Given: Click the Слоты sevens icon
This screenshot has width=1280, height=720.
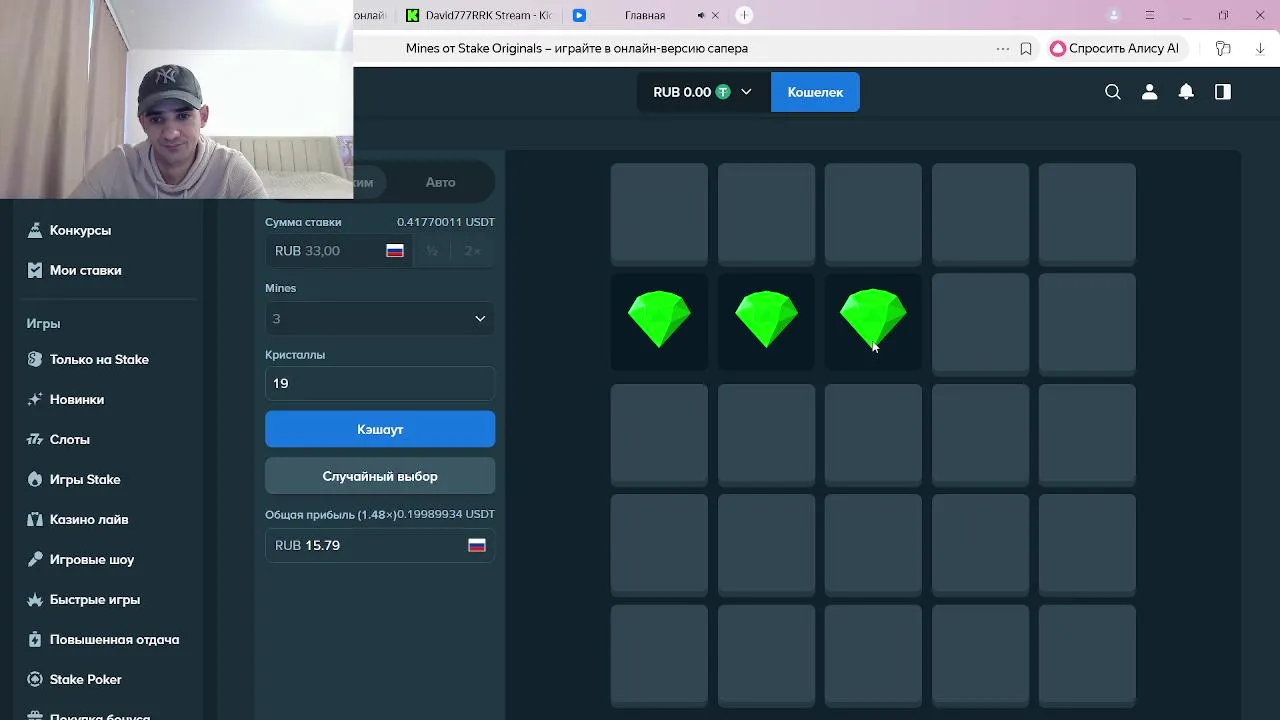Looking at the screenshot, I should pyautogui.click(x=35, y=439).
